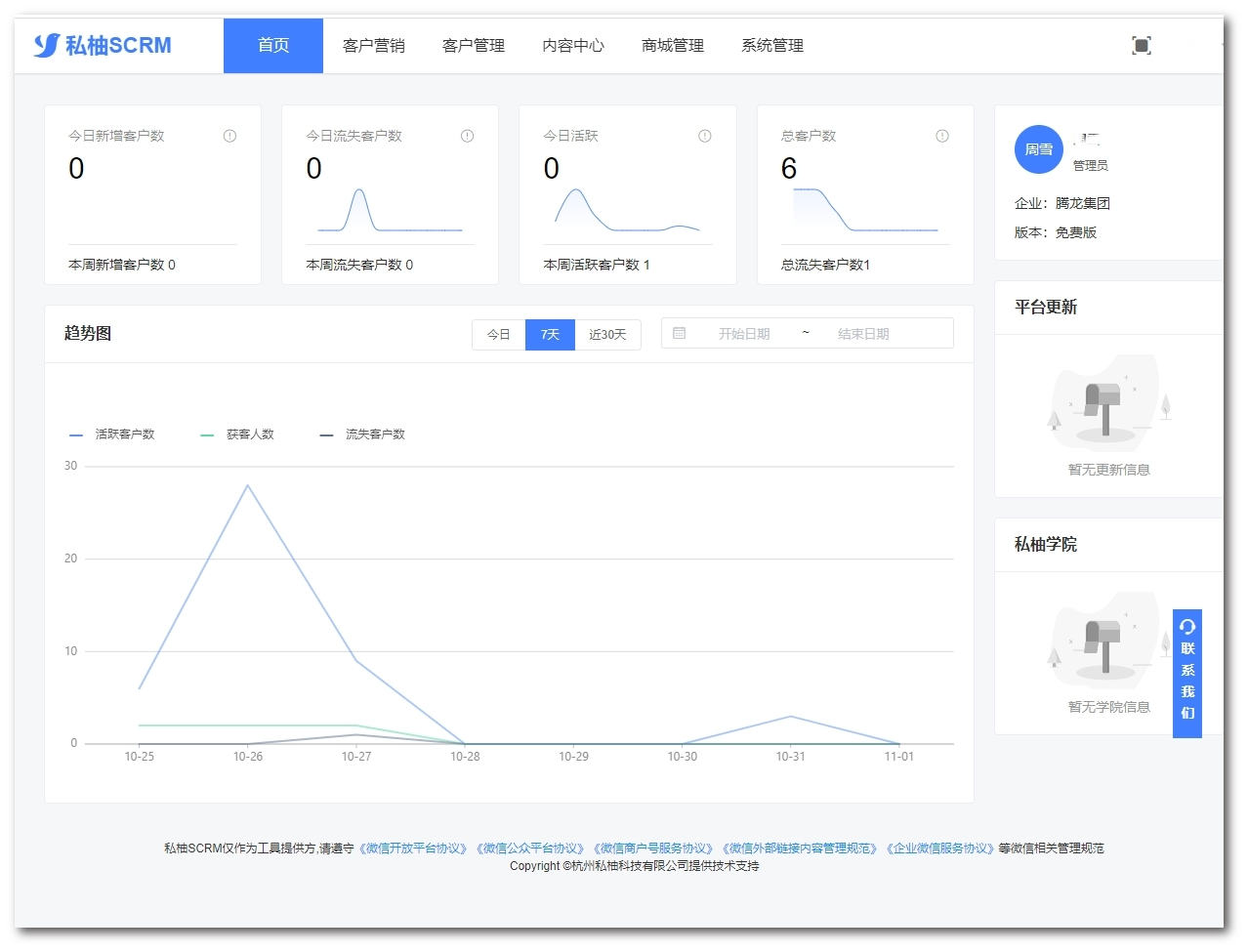
Task: Open the 客户营销 menu
Action: pyautogui.click(x=373, y=46)
